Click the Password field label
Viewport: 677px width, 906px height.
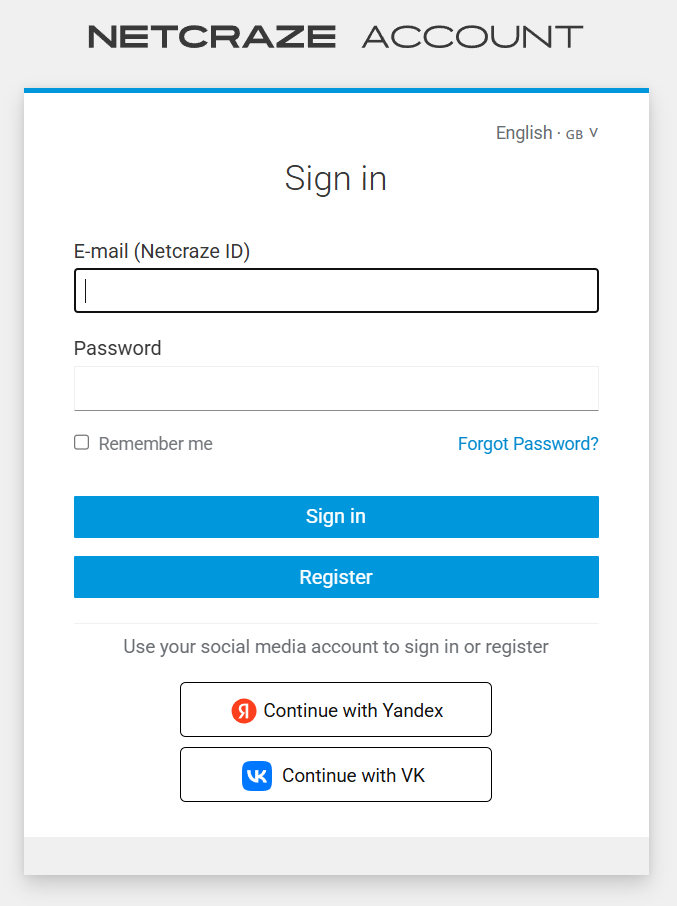pyautogui.click(x=118, y=348)
